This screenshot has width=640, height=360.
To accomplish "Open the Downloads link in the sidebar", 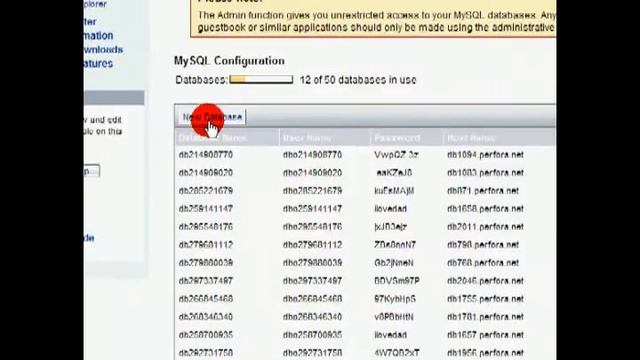I will (x=103, y=49).
